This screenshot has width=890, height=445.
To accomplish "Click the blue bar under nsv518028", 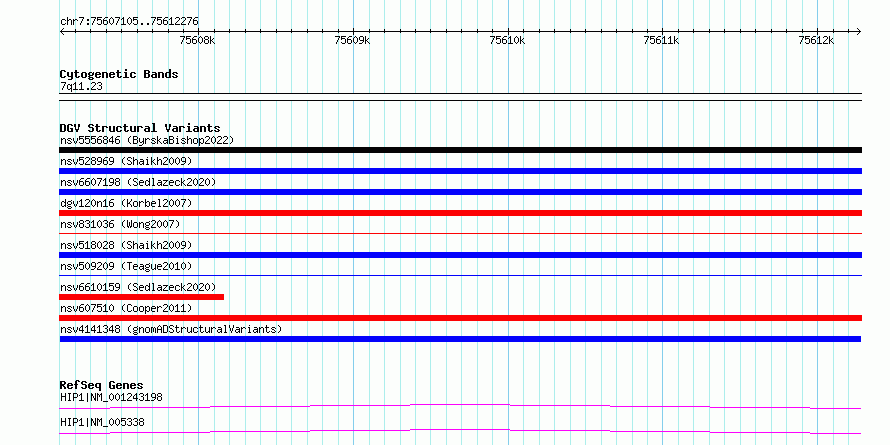I will tap(460, 255).
